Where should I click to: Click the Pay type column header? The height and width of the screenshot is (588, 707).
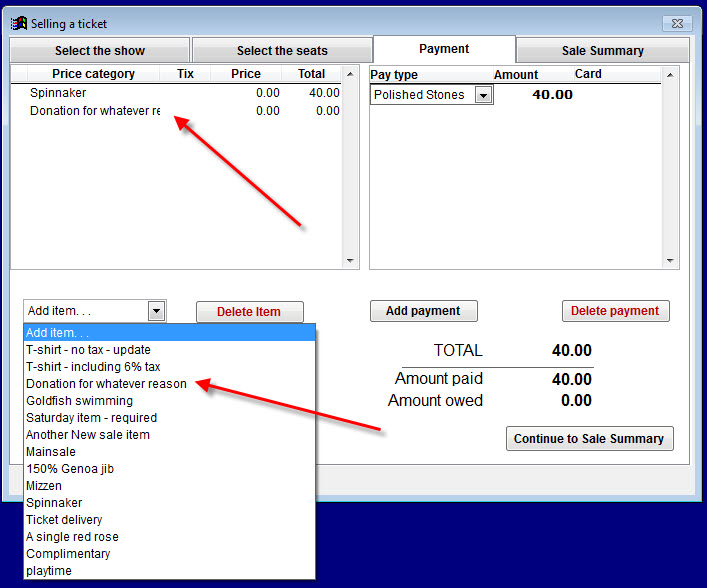tap(394, 74)
